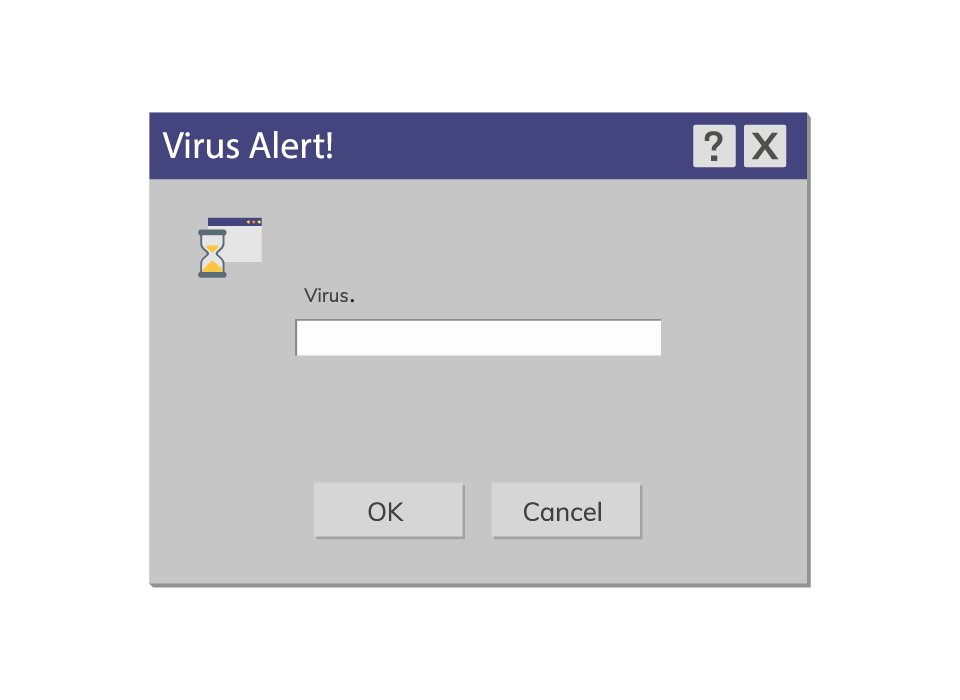960x700 pixels.
Task: Close the Virus Alert dialog with X
Action: click(765, 146)
